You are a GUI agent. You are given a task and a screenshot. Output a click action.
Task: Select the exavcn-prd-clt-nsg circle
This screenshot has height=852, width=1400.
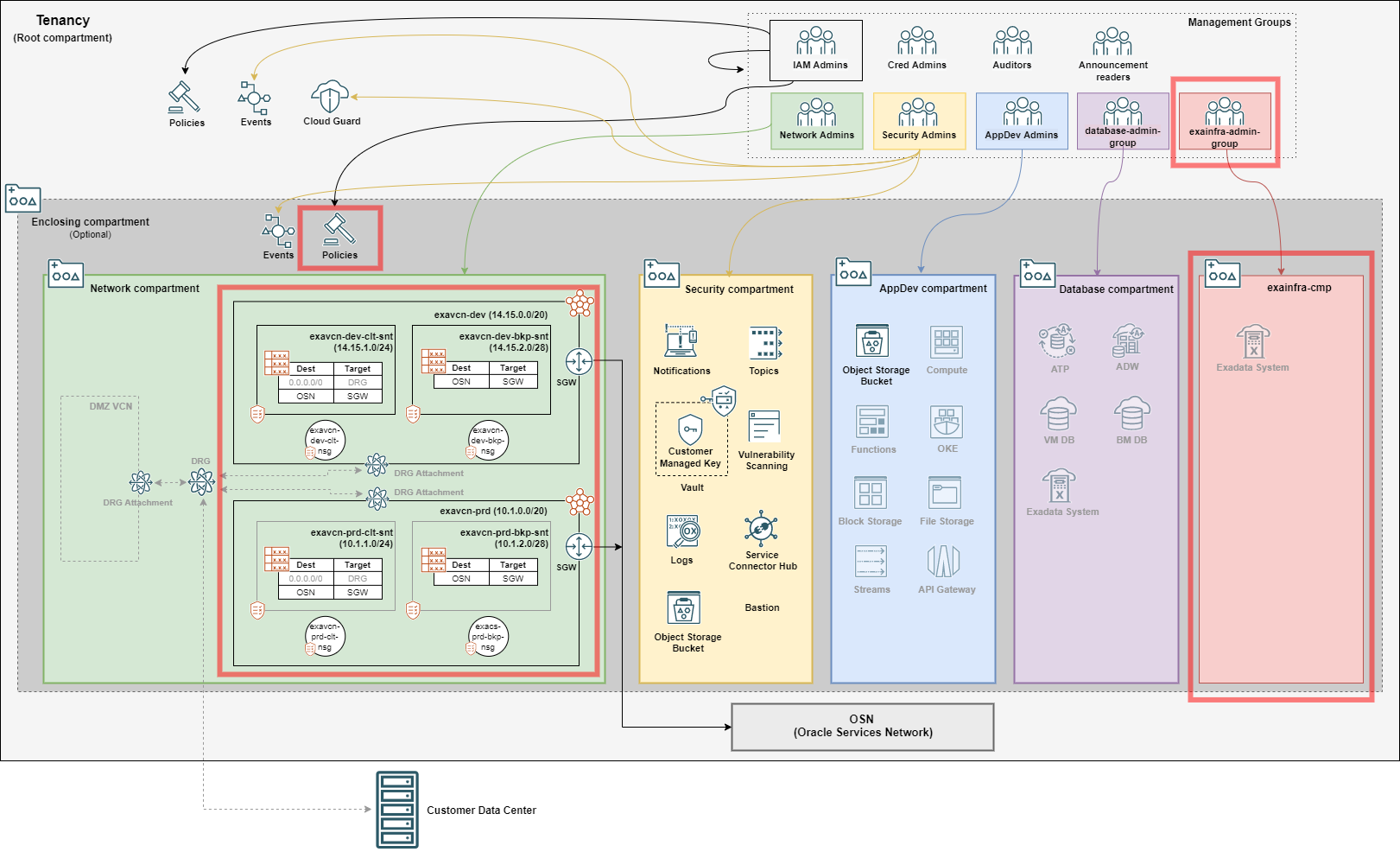pos(325,637)
